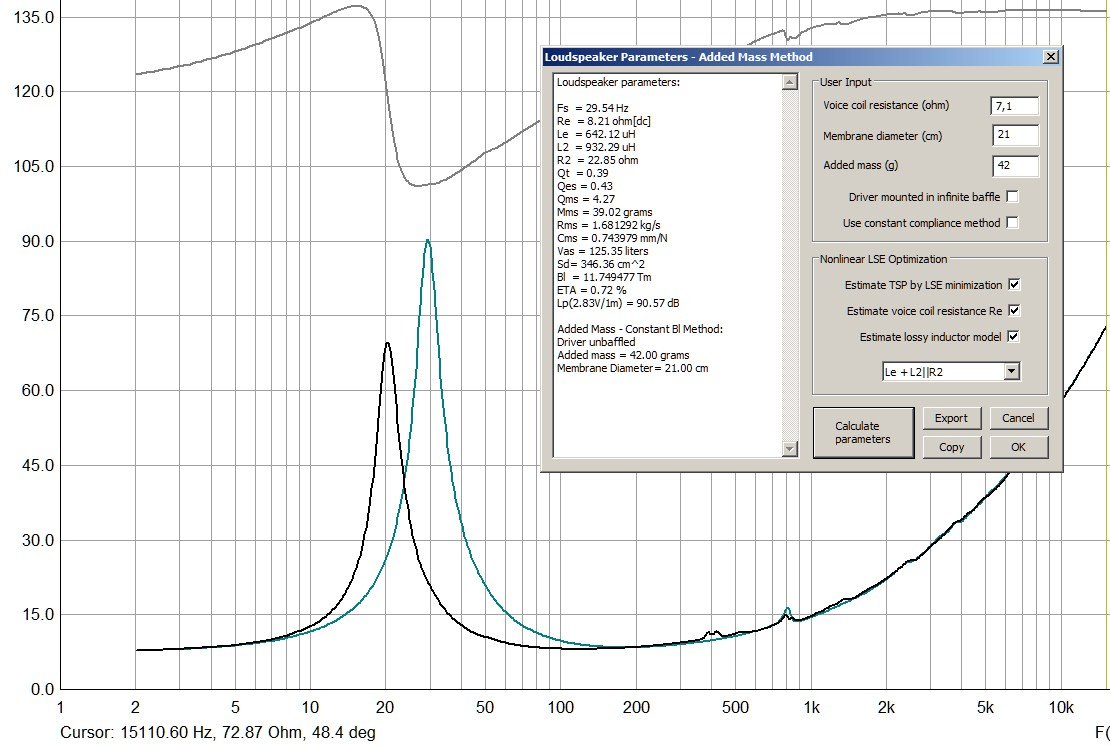The width and height of the screenshot is (1110, 745).
Task: Click the teal impedance curve peak
Action: (x=428, y=241)
